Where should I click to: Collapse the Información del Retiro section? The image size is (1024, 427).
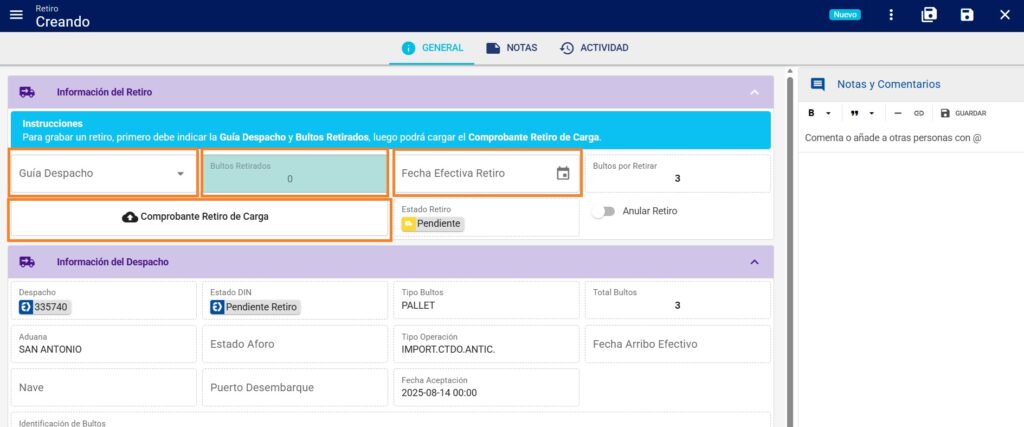click(755, 92)
